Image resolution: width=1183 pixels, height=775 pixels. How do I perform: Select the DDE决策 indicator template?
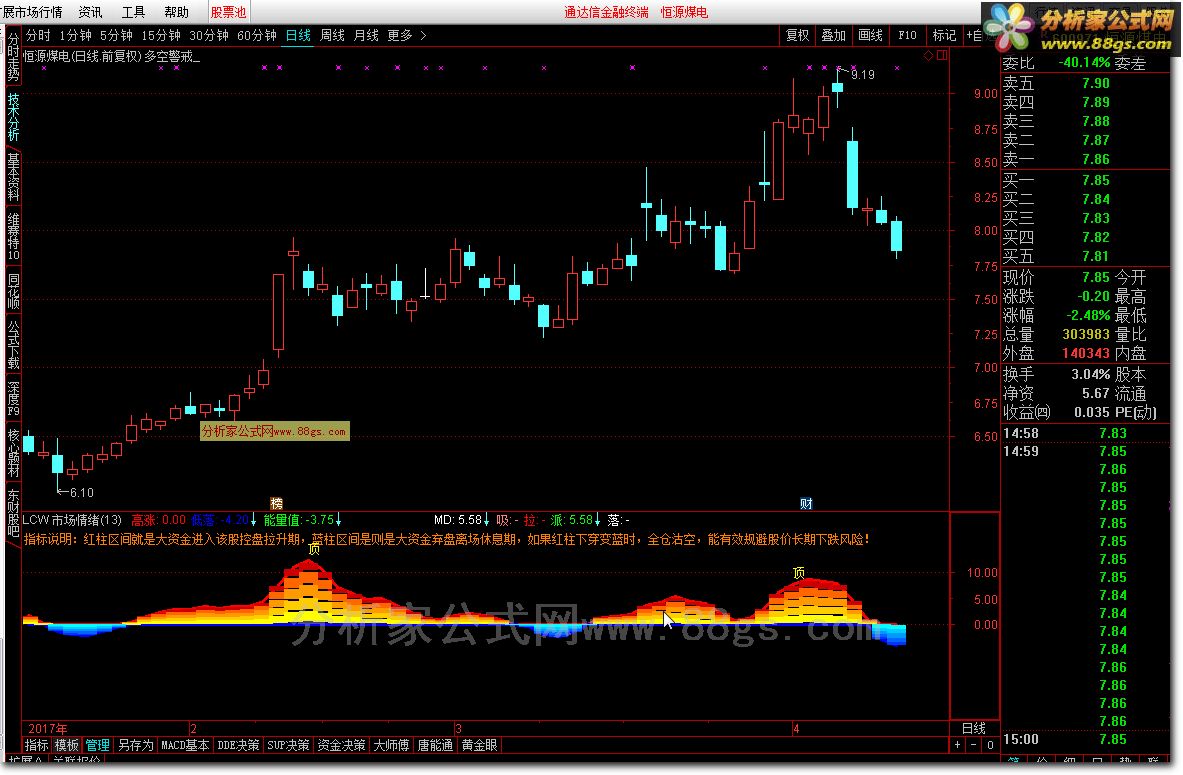238,745
